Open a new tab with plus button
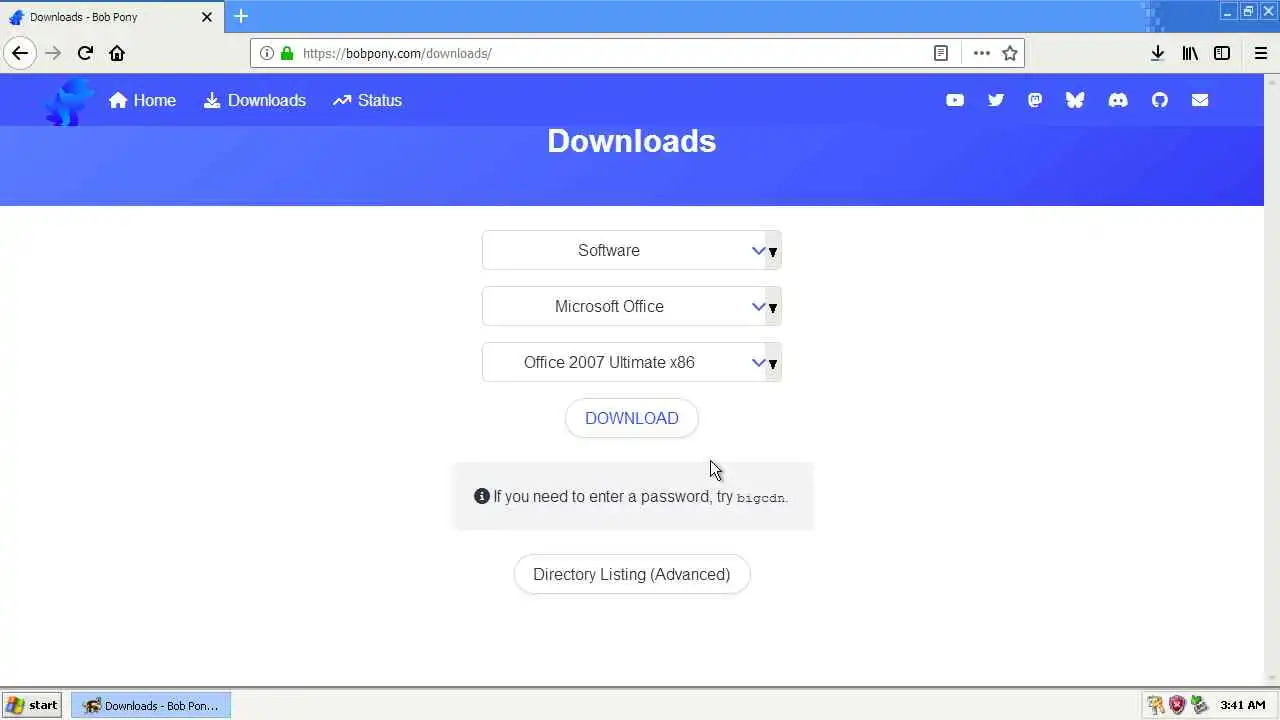The height and width of the screenshot is (720, 1280). click(x=241, y=16)
